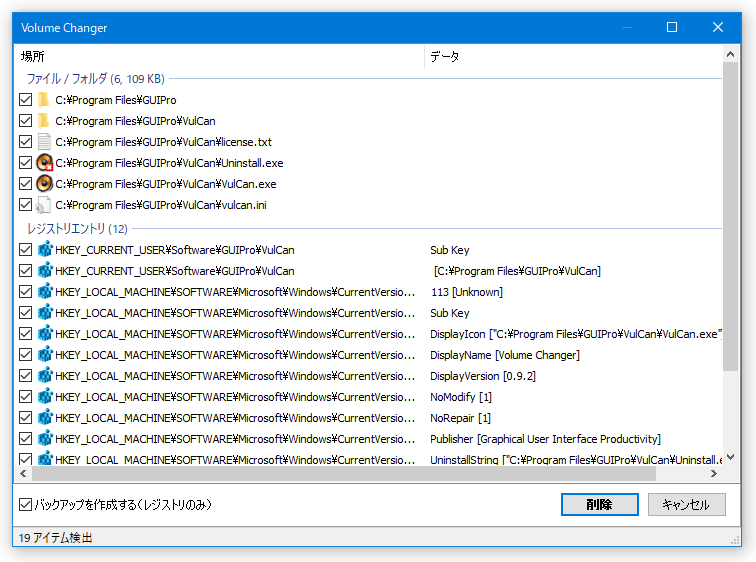
Task: Click the 19 アイテム検出 status bar text
Action: [55, 537]
